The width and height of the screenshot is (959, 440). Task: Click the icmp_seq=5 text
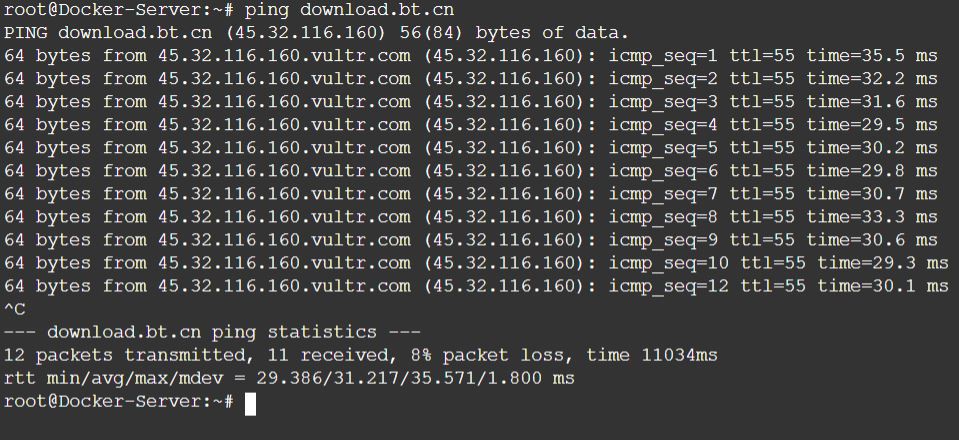[x=664, y=147]
